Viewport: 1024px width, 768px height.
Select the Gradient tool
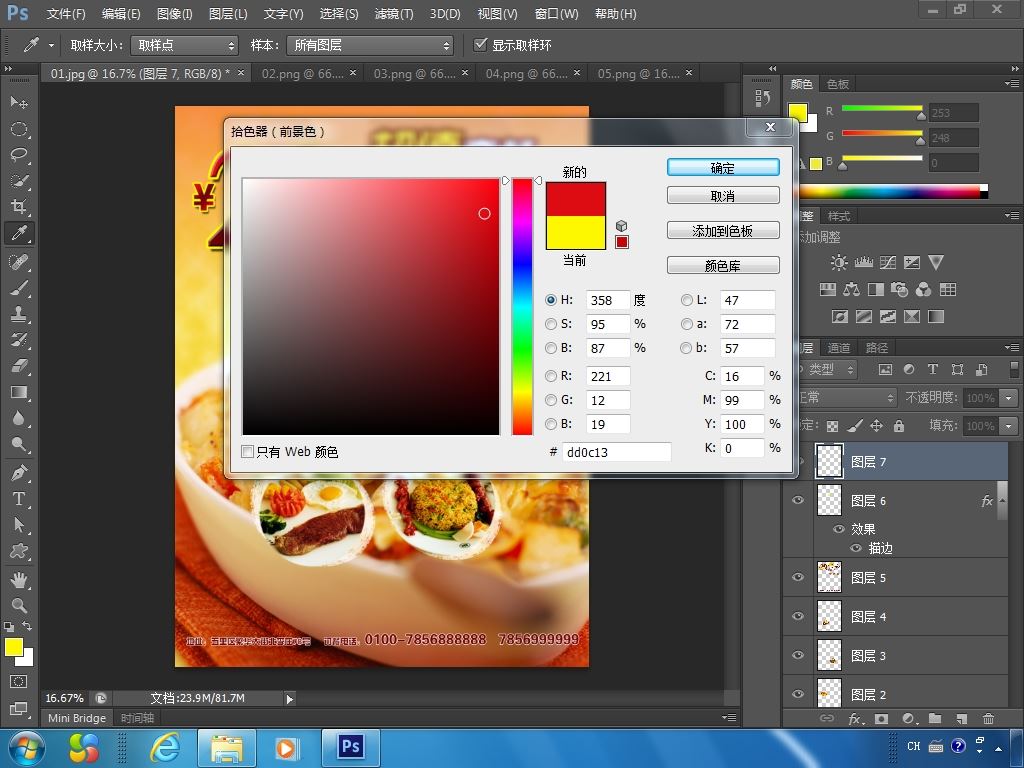click(x=18, y=392)
